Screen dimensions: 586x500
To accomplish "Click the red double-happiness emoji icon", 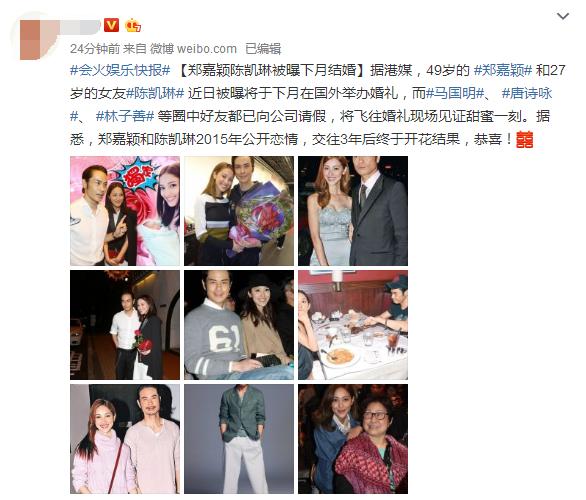I will 524,140.
